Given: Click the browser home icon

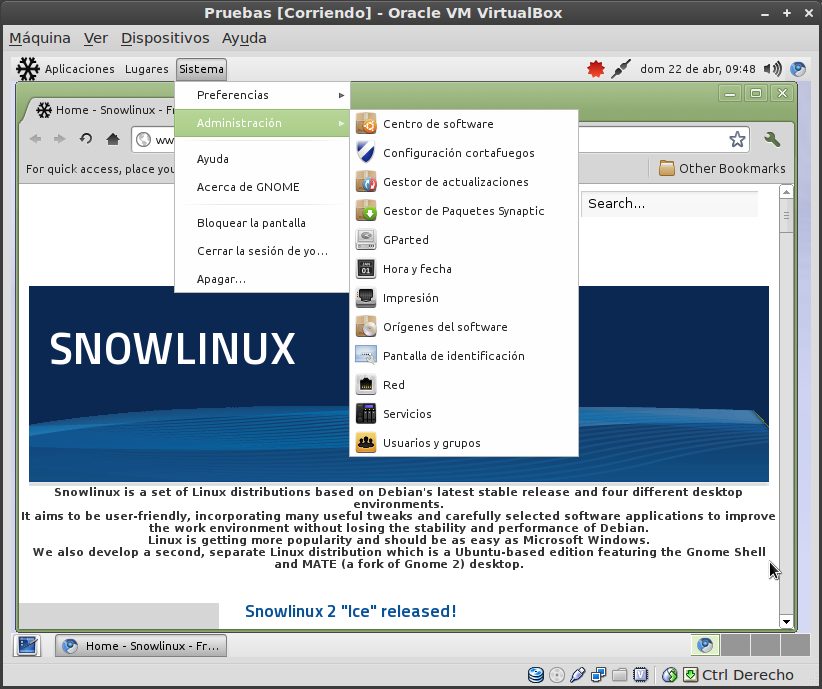Looking at the screenshot, I should tap(113, 139).
